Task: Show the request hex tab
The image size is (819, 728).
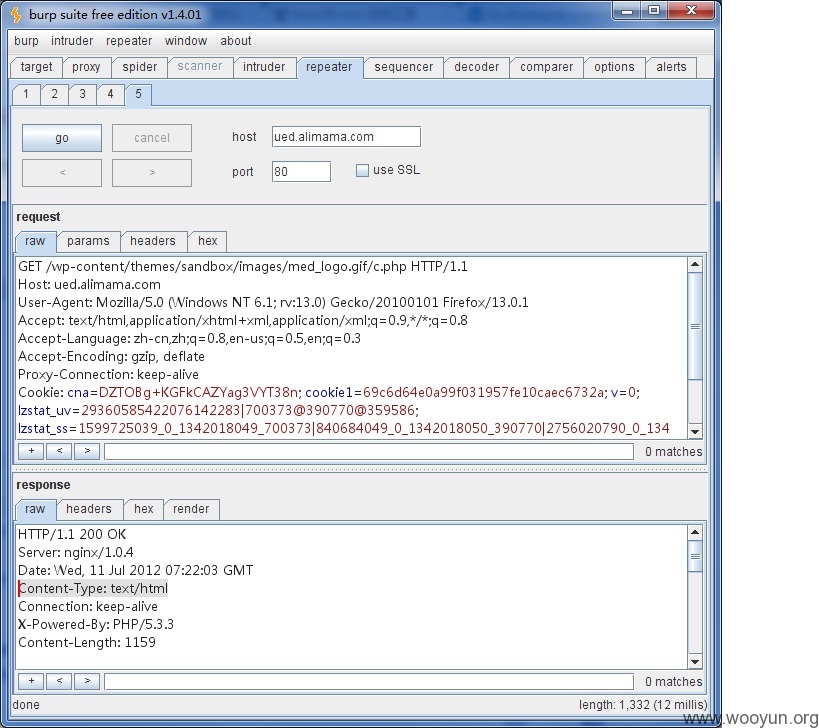Action: (x=207, y=241)
